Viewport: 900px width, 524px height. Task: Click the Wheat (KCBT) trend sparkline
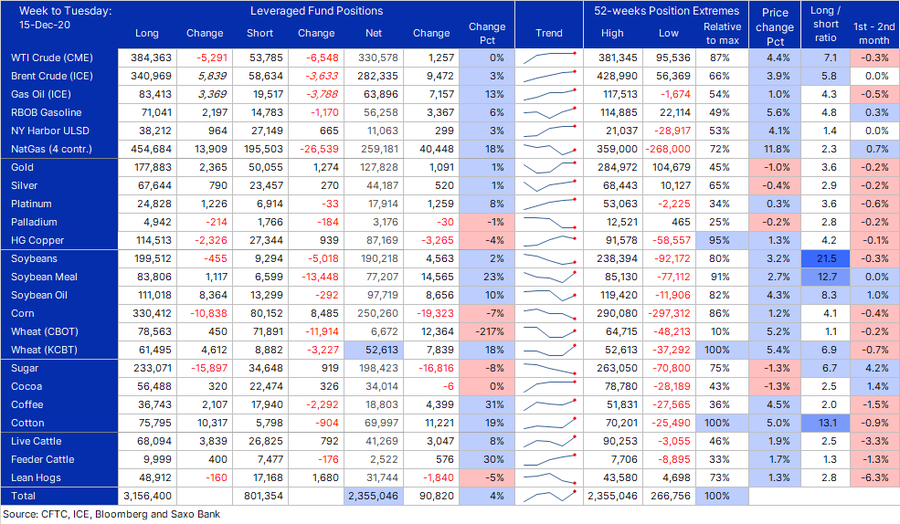point(549,349)
